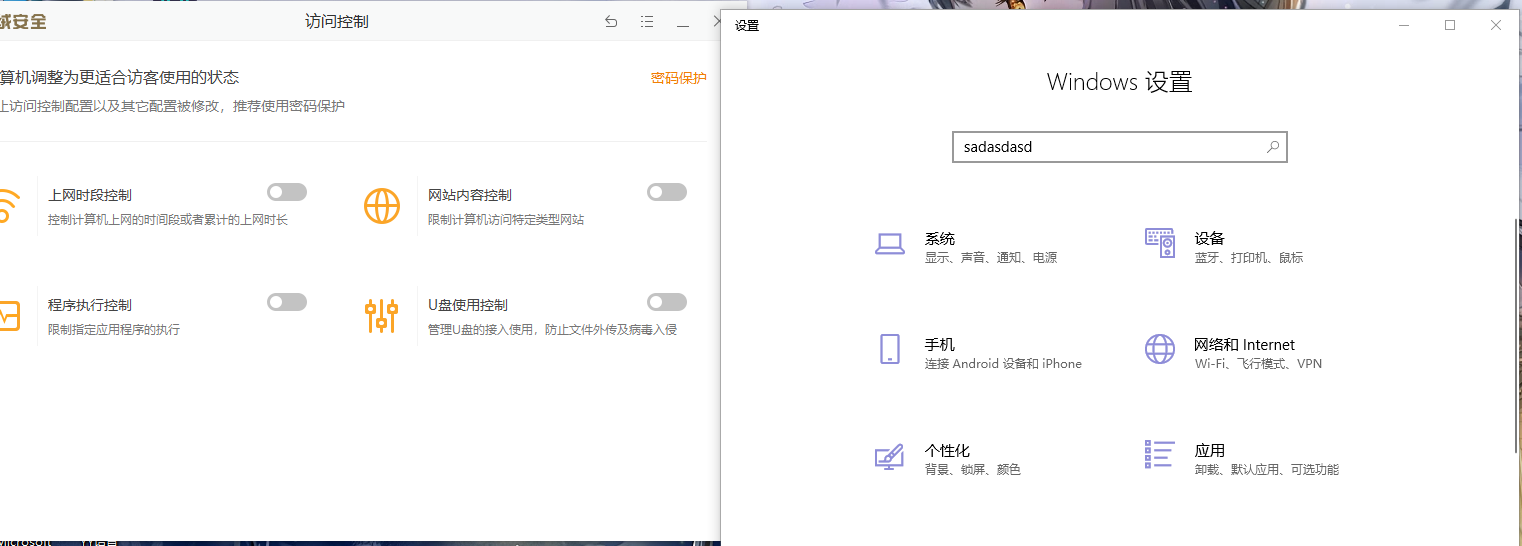This screenshot has height=546, width=1522.
Task: Turn on 程序执行控制 switch
Action: click(x=287, y=302)
